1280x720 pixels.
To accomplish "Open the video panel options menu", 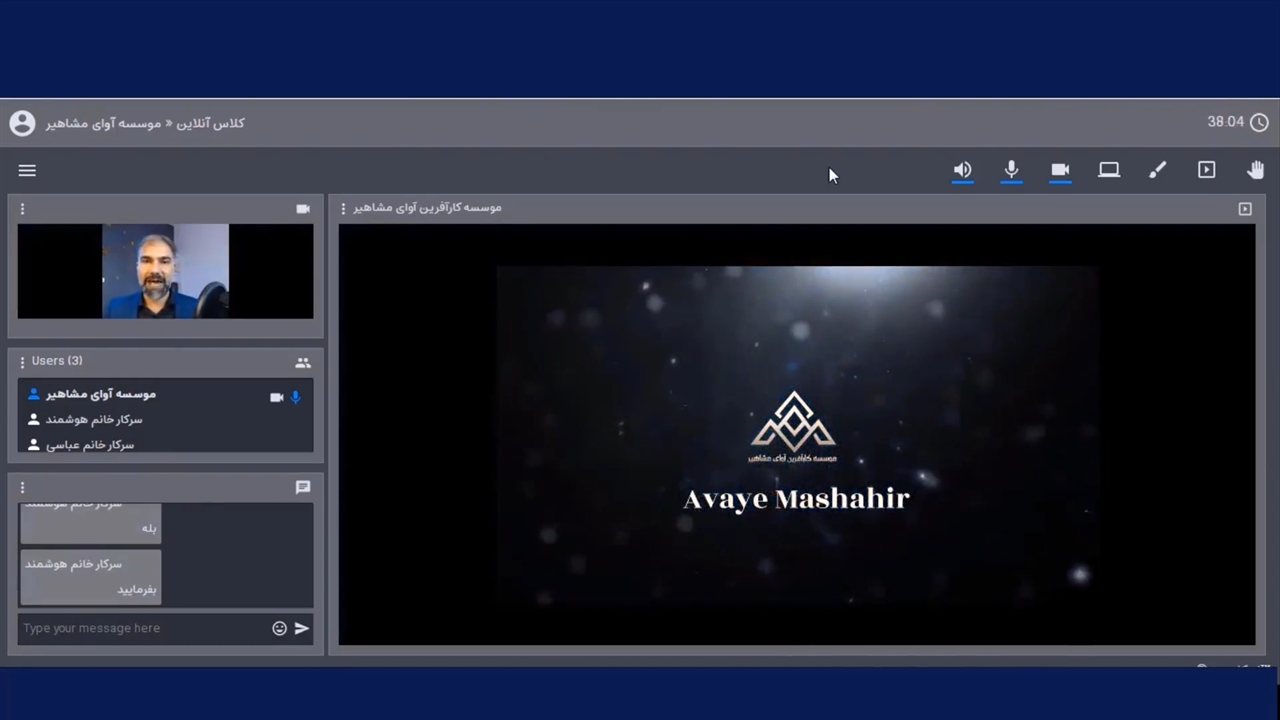I will pos(22,209).
